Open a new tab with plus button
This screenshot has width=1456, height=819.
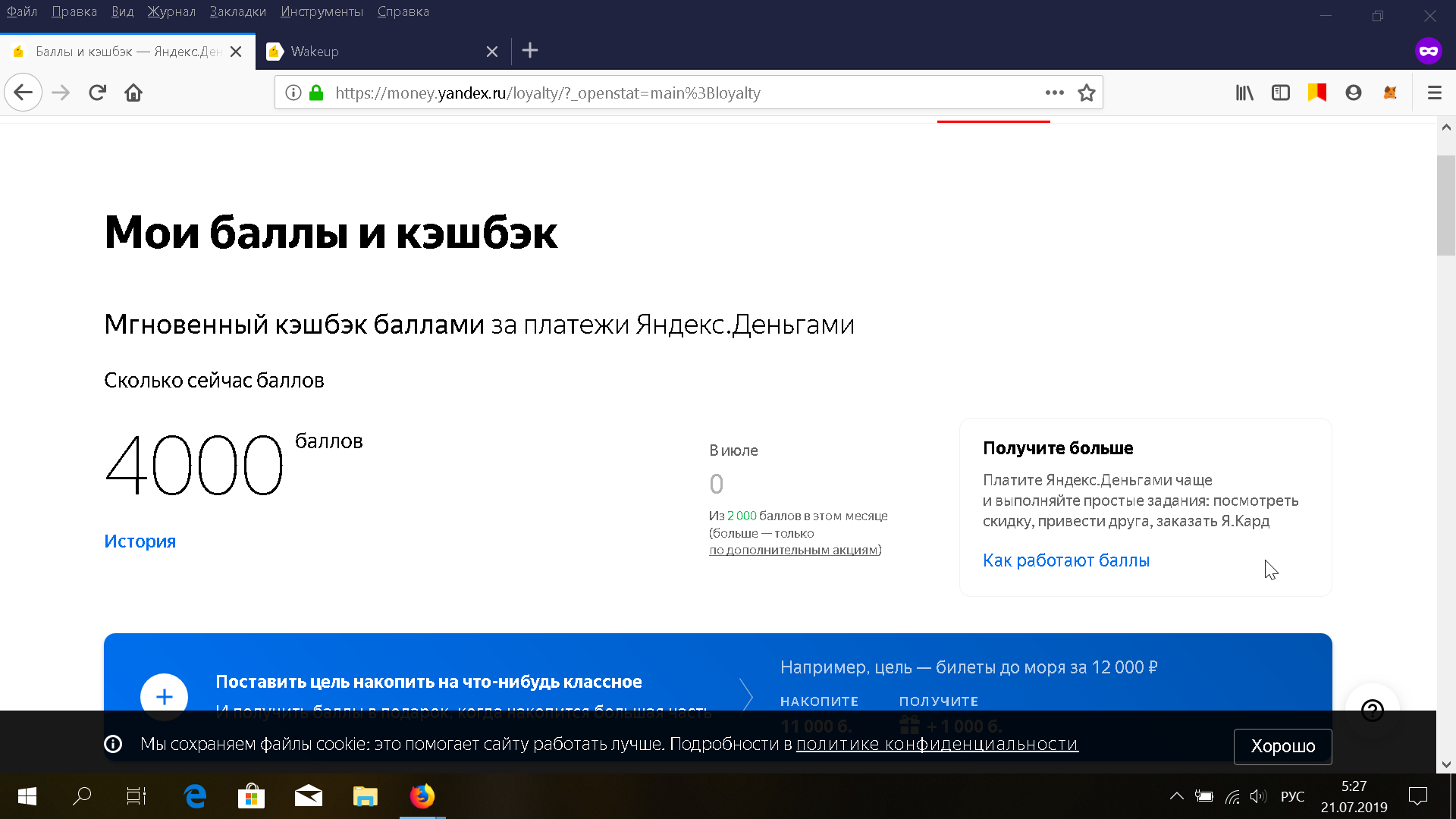[530, 51]
